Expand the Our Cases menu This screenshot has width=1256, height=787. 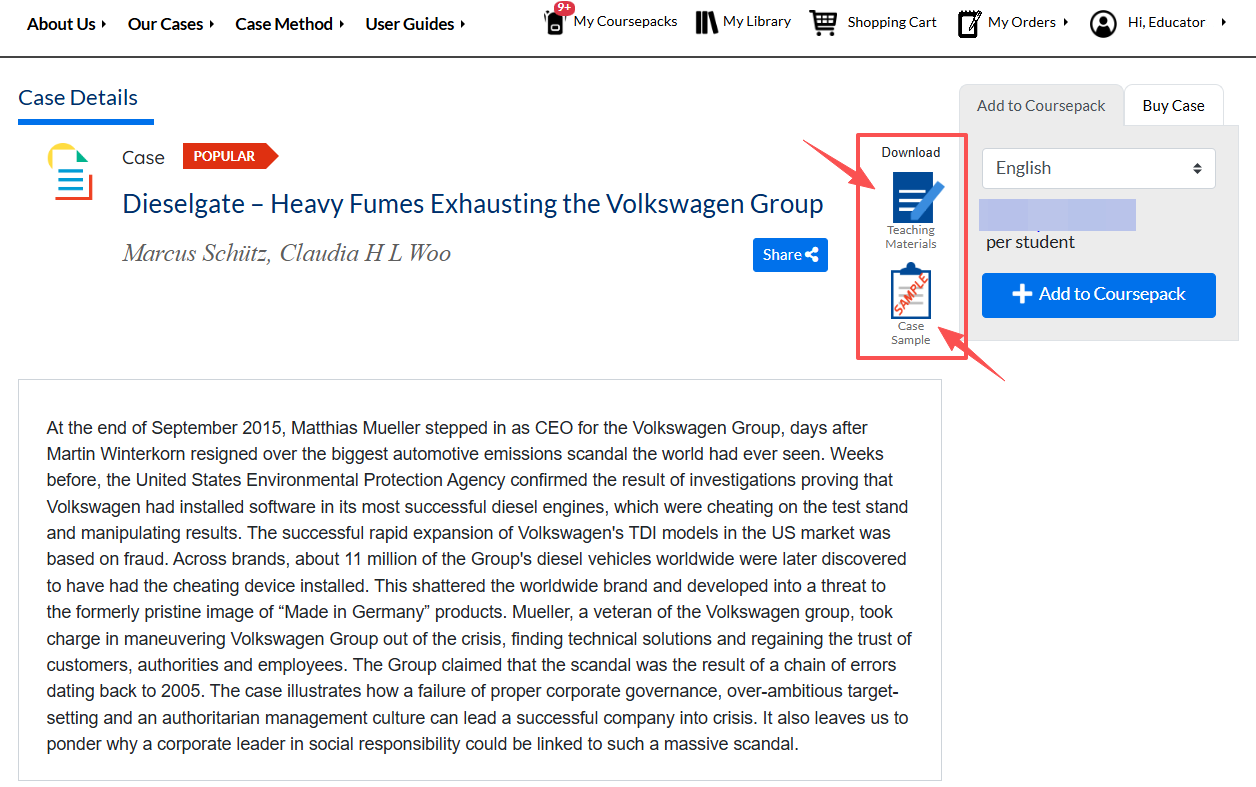click(171, 24)
